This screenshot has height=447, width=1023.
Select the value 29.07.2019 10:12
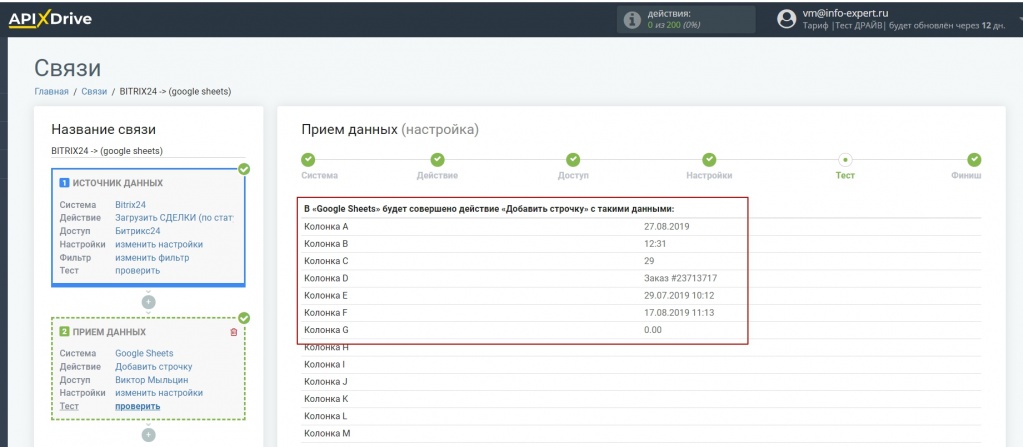[x=679, y=296]
